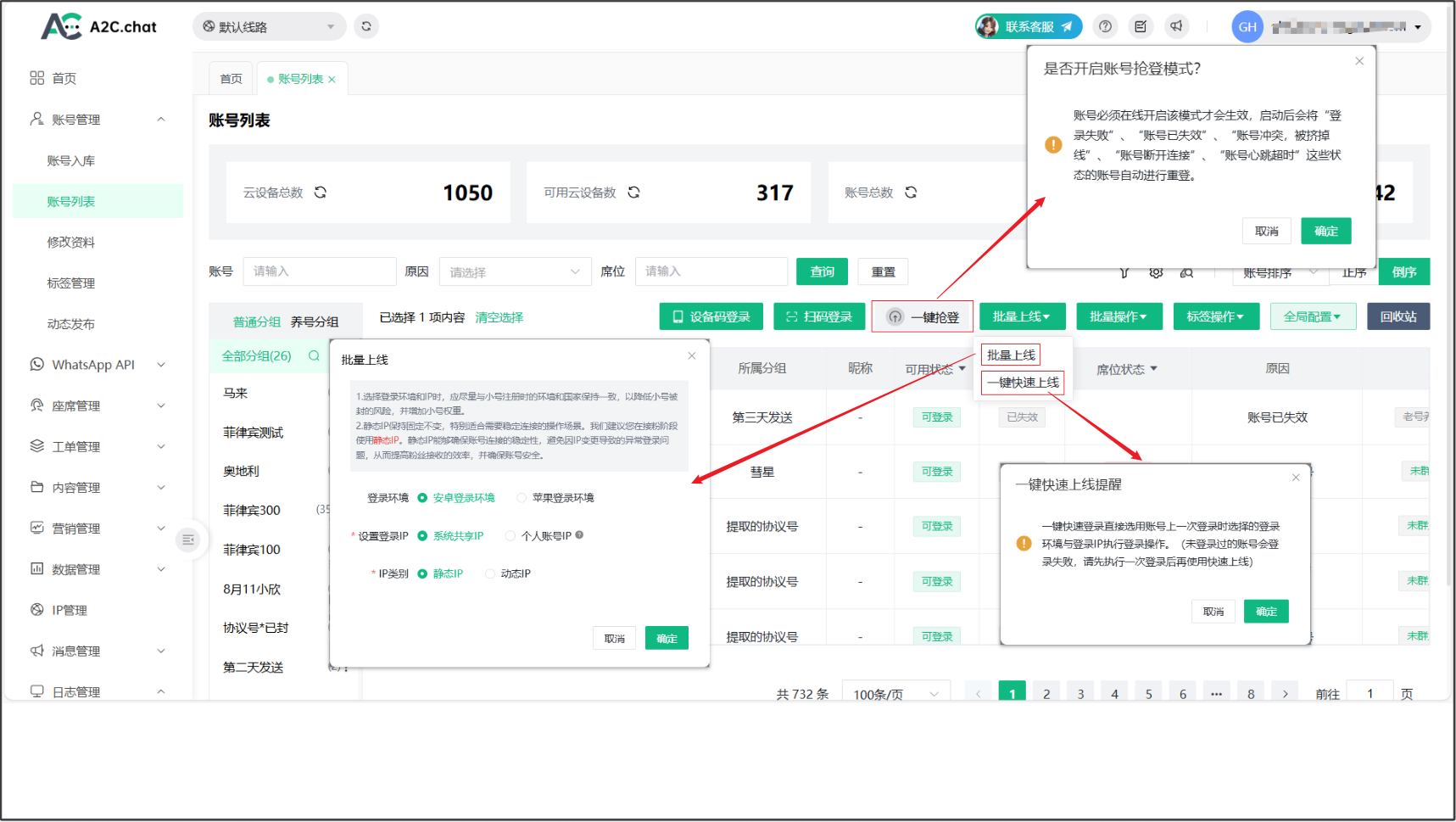Screen dimensions: 1456x822
Task: Switch to the 首页 tab
Action: (232, 79)
